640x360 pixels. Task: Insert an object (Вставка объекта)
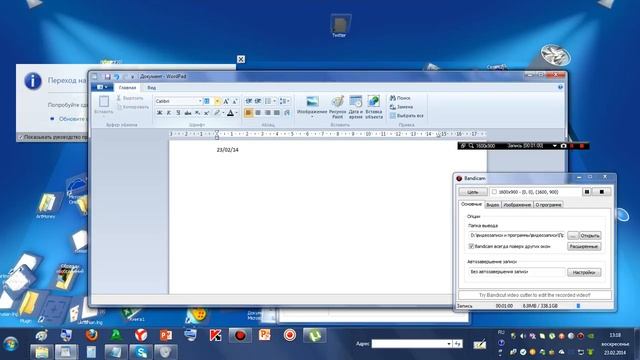[374, 107]
